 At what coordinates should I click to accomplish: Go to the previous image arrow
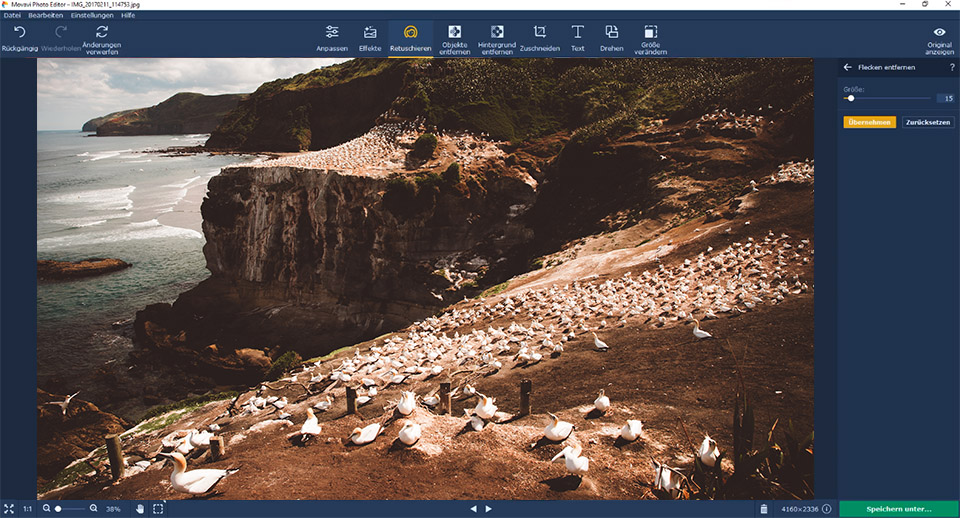(x=473, y=509)
